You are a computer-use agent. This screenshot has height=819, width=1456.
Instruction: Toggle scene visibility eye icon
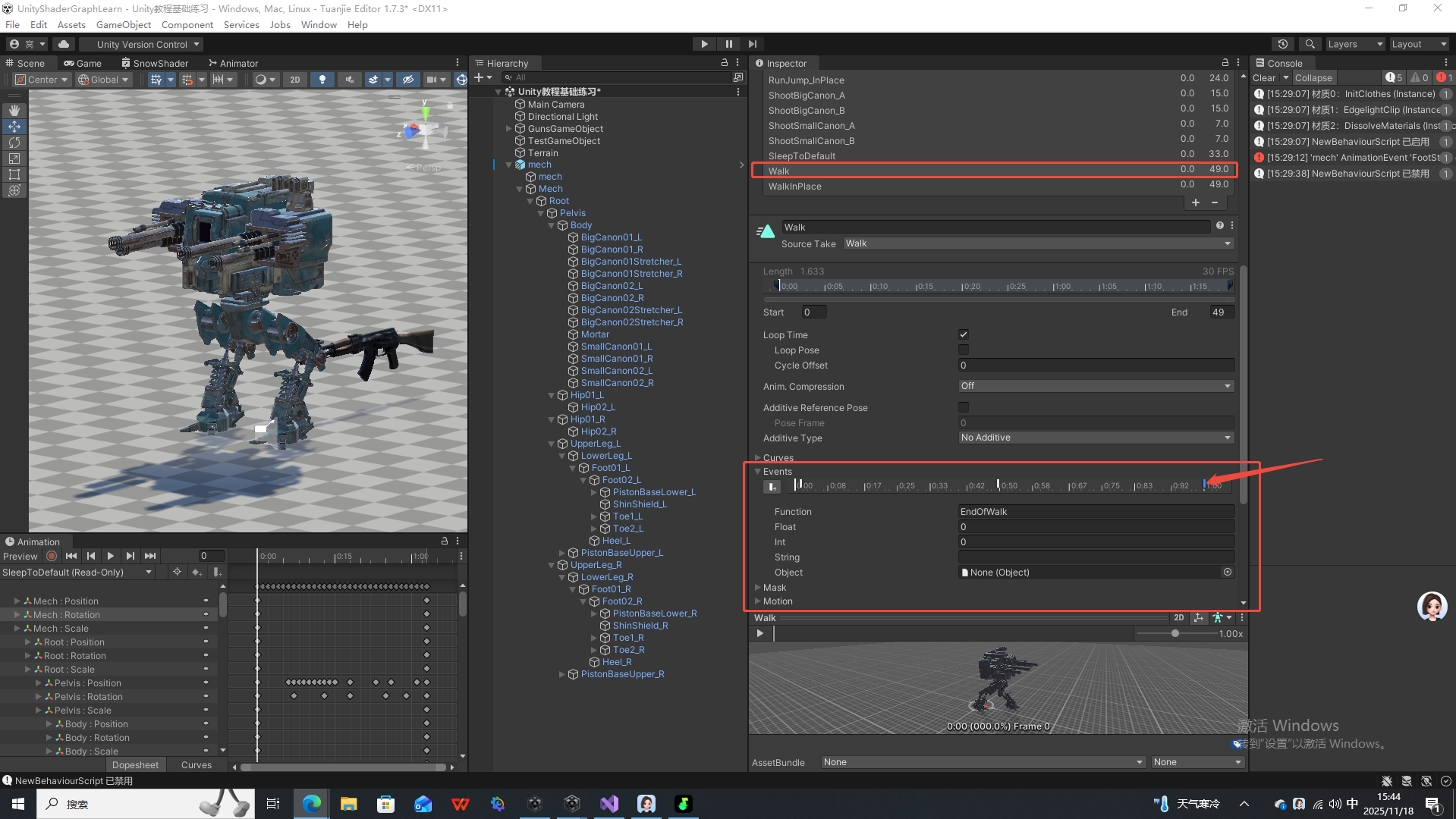408,80
